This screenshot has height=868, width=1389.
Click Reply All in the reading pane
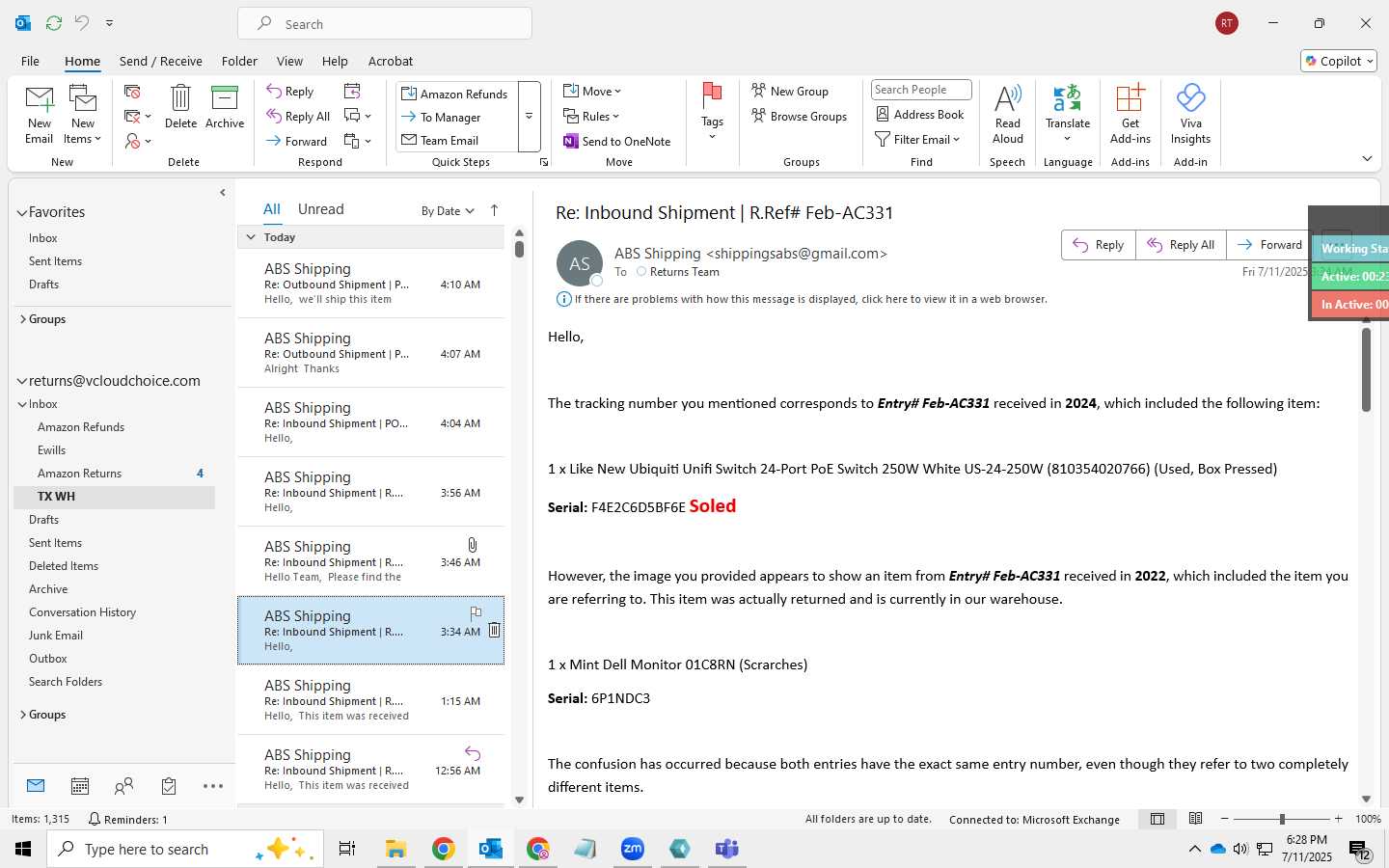[1181, 245]
